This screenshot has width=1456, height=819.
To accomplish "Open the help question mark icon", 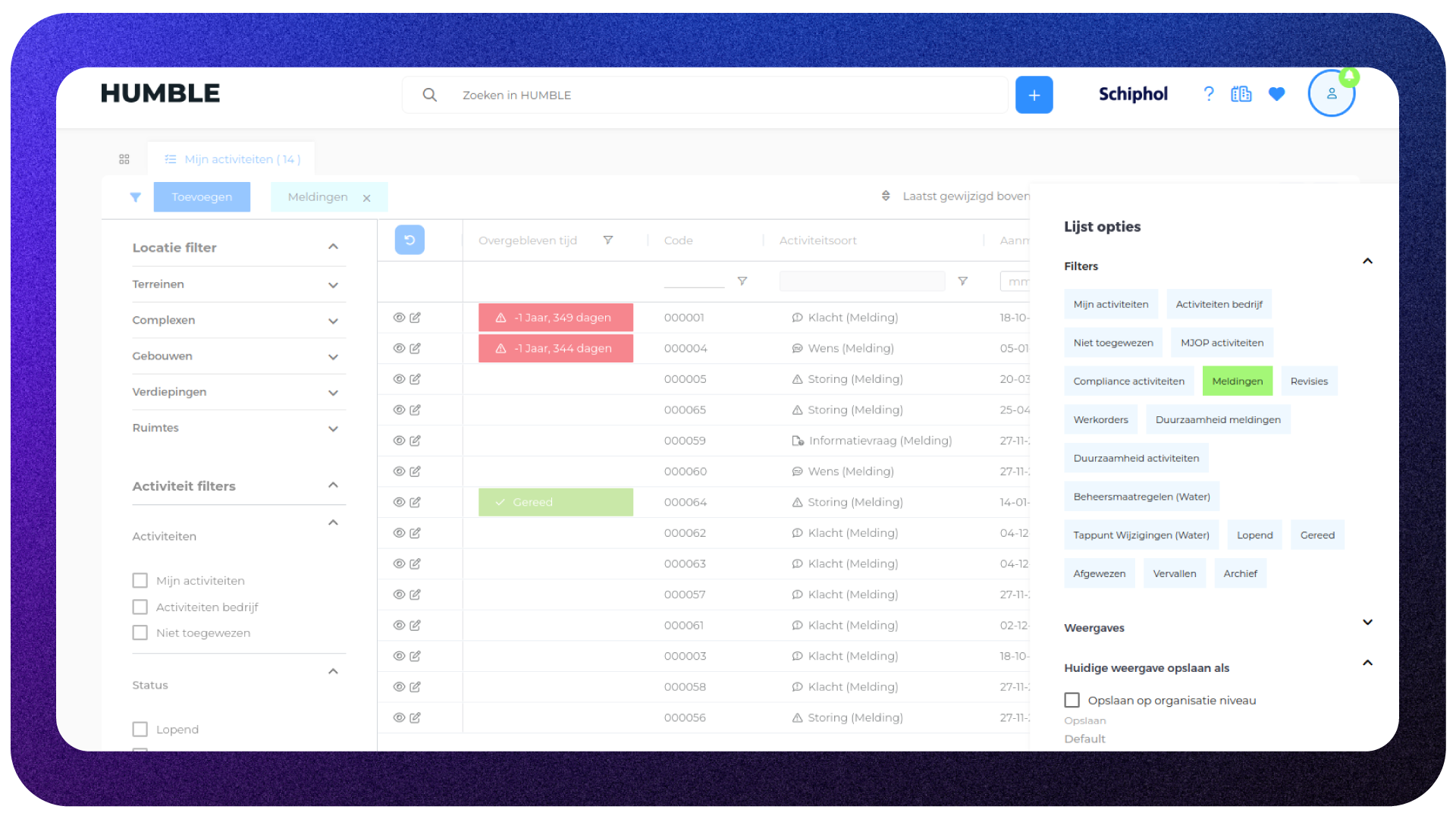I will 1209,94.
